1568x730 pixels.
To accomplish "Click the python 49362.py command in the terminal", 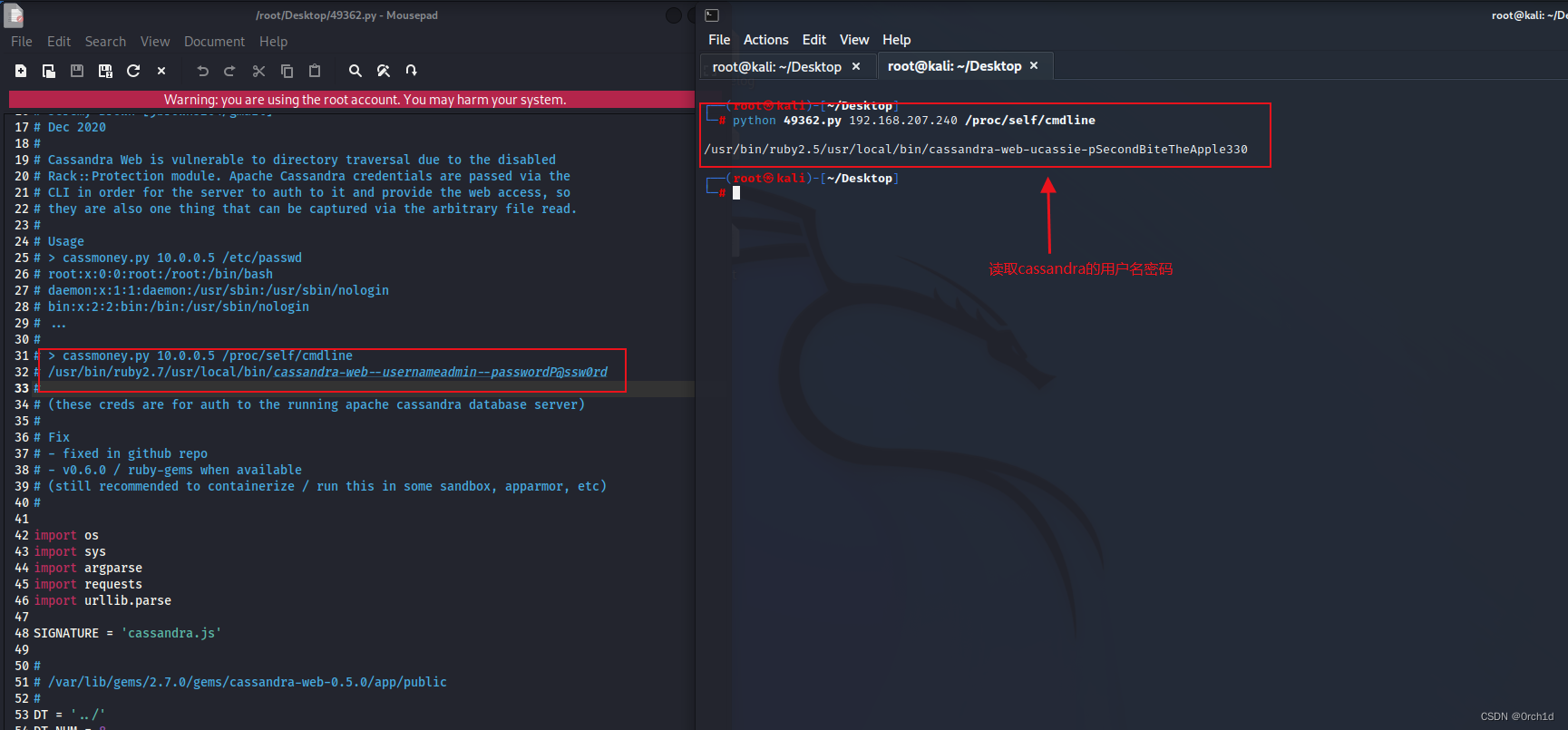I will (913, 121).
